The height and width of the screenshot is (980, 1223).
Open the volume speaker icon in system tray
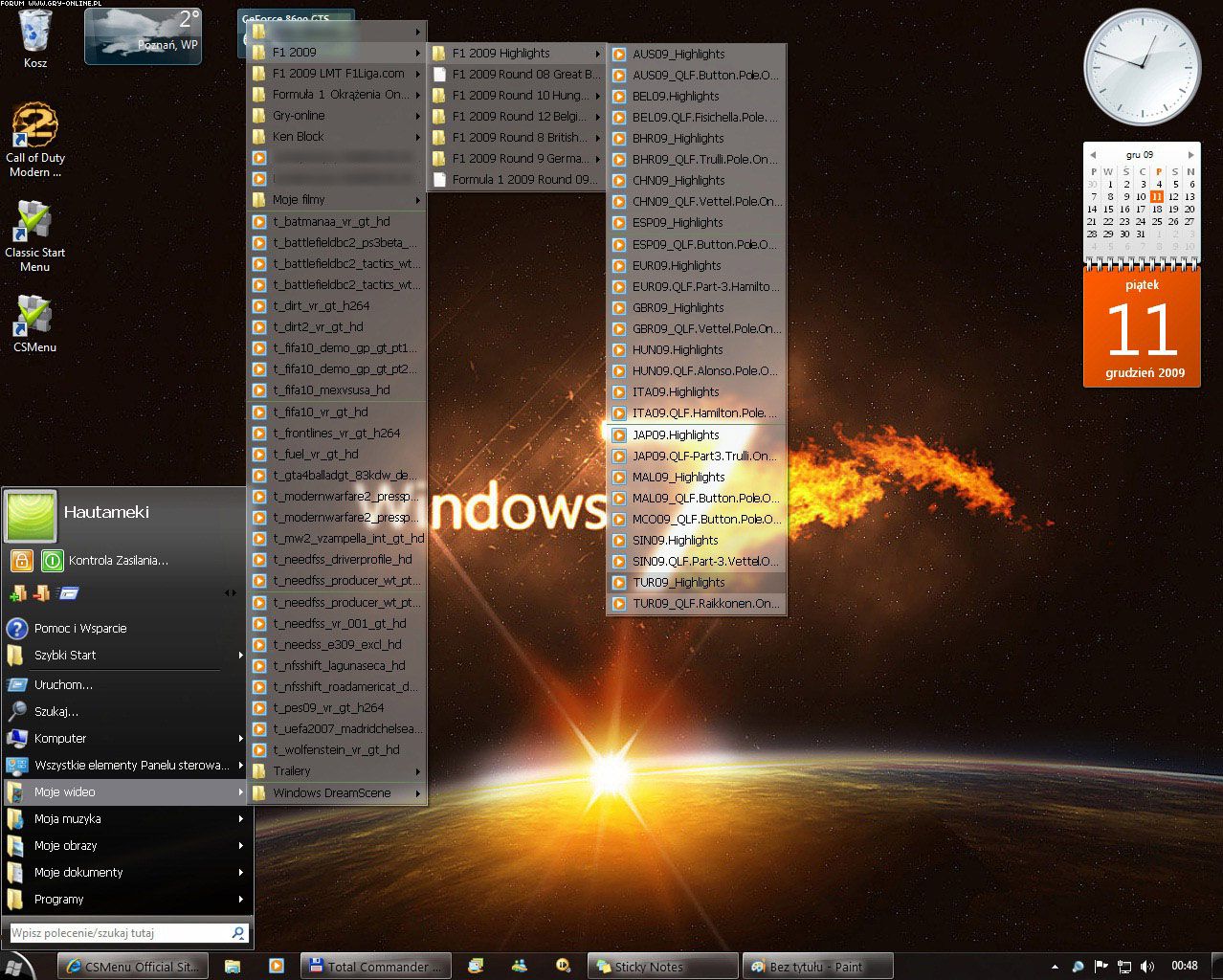point(1147,967)
